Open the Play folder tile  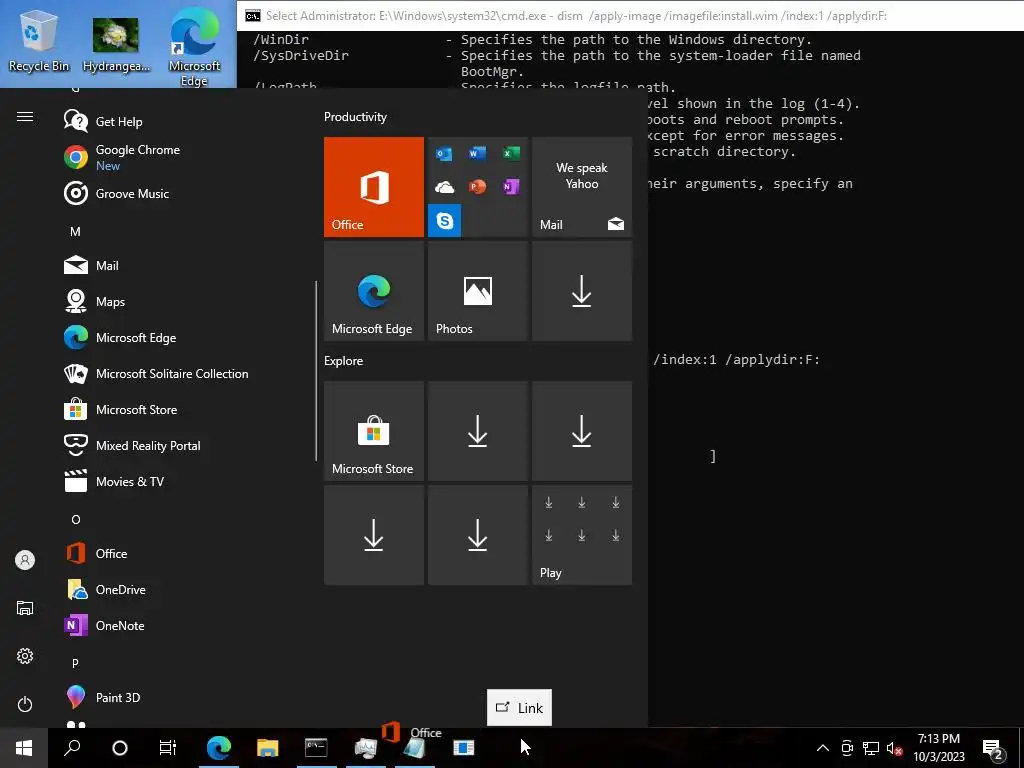(582, 535)
